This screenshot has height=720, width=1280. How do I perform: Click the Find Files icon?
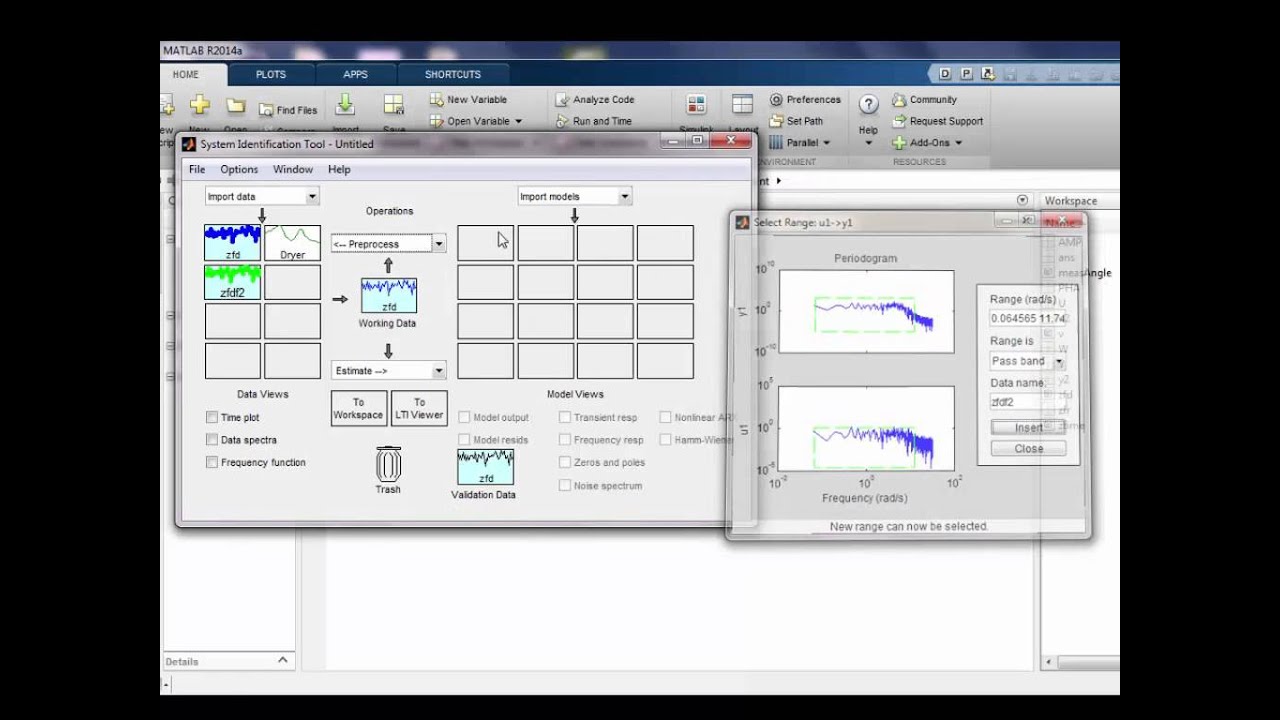[267, 110]
